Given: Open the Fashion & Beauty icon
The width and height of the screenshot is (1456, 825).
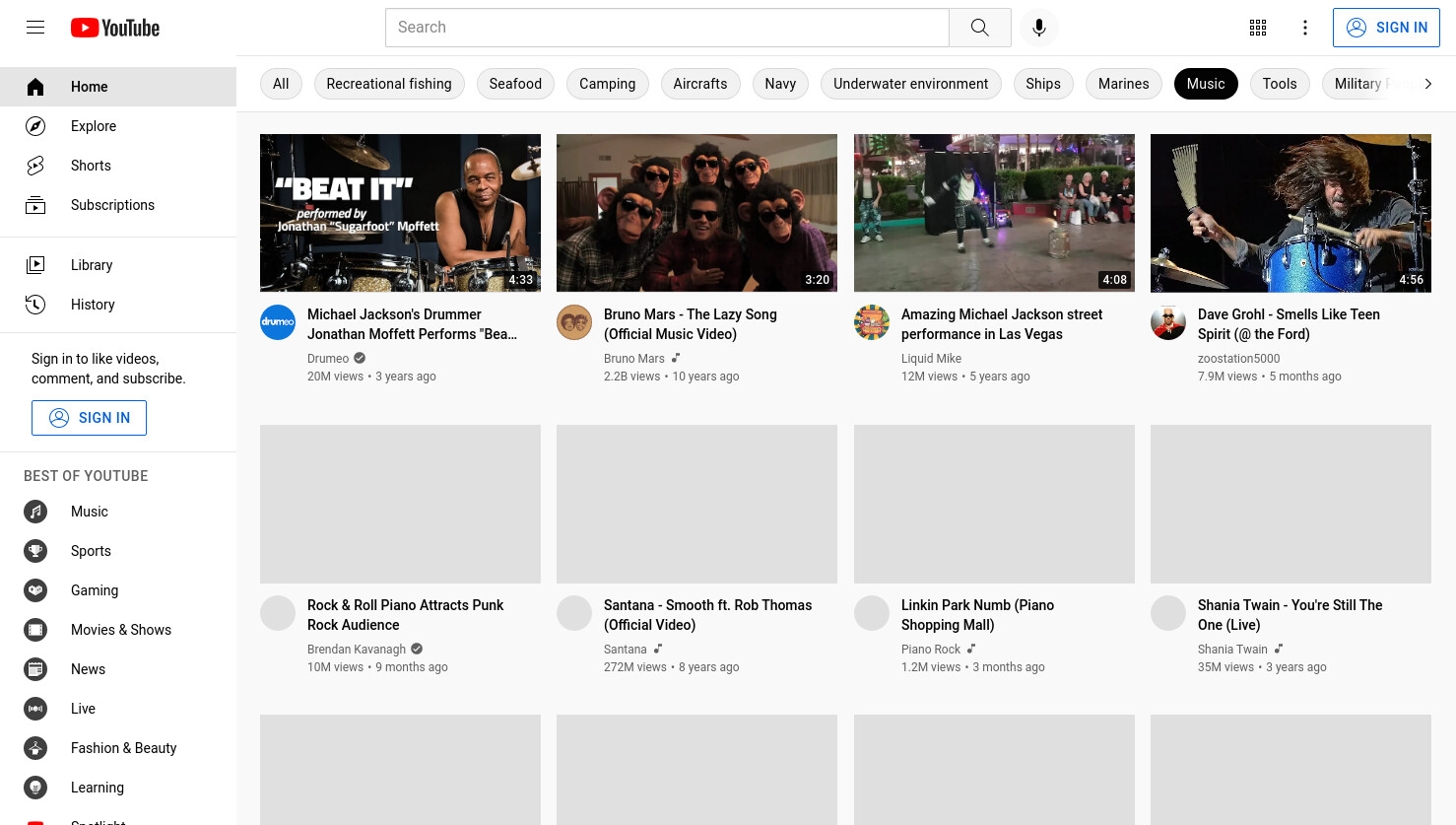Looking at the screenshot, I should tap(35, 748).
